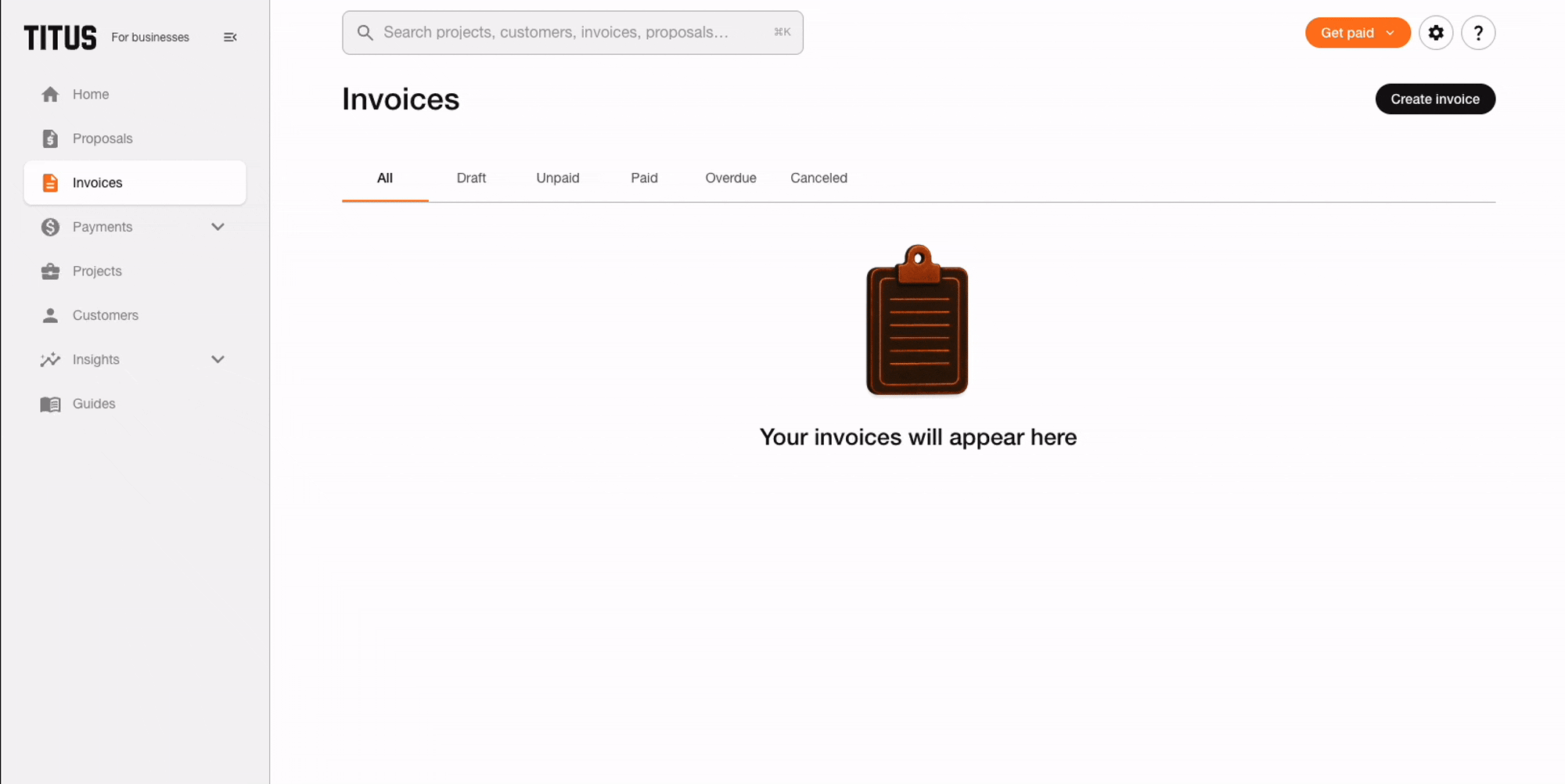1565x784 pixels.
Task: Go to Home in sidebar
Action: [135, 94]
